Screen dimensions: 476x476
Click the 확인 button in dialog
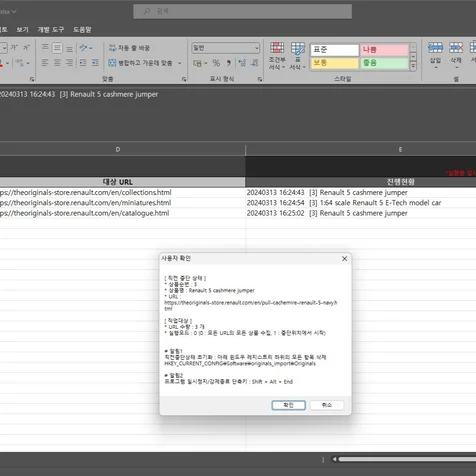click(x=288, y=405)
